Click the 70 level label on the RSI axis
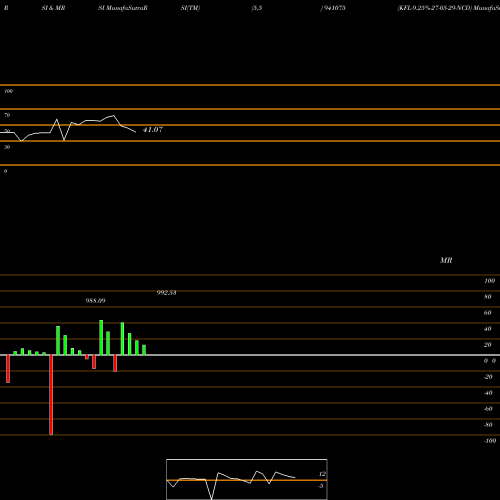 [7, 115]
